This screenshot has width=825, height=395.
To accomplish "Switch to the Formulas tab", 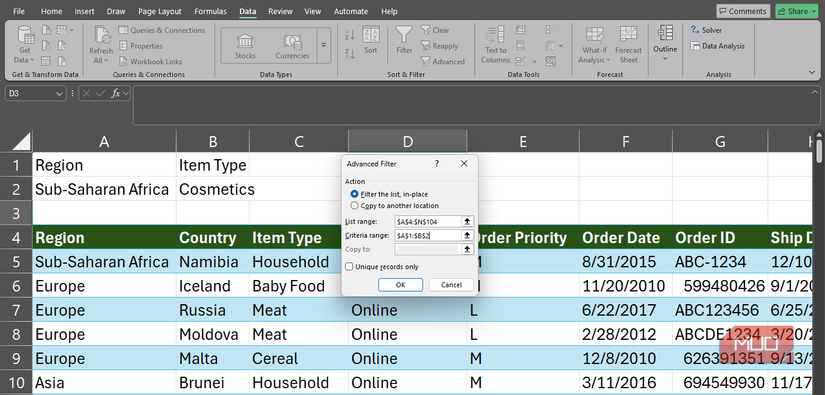I will point(210,11).
